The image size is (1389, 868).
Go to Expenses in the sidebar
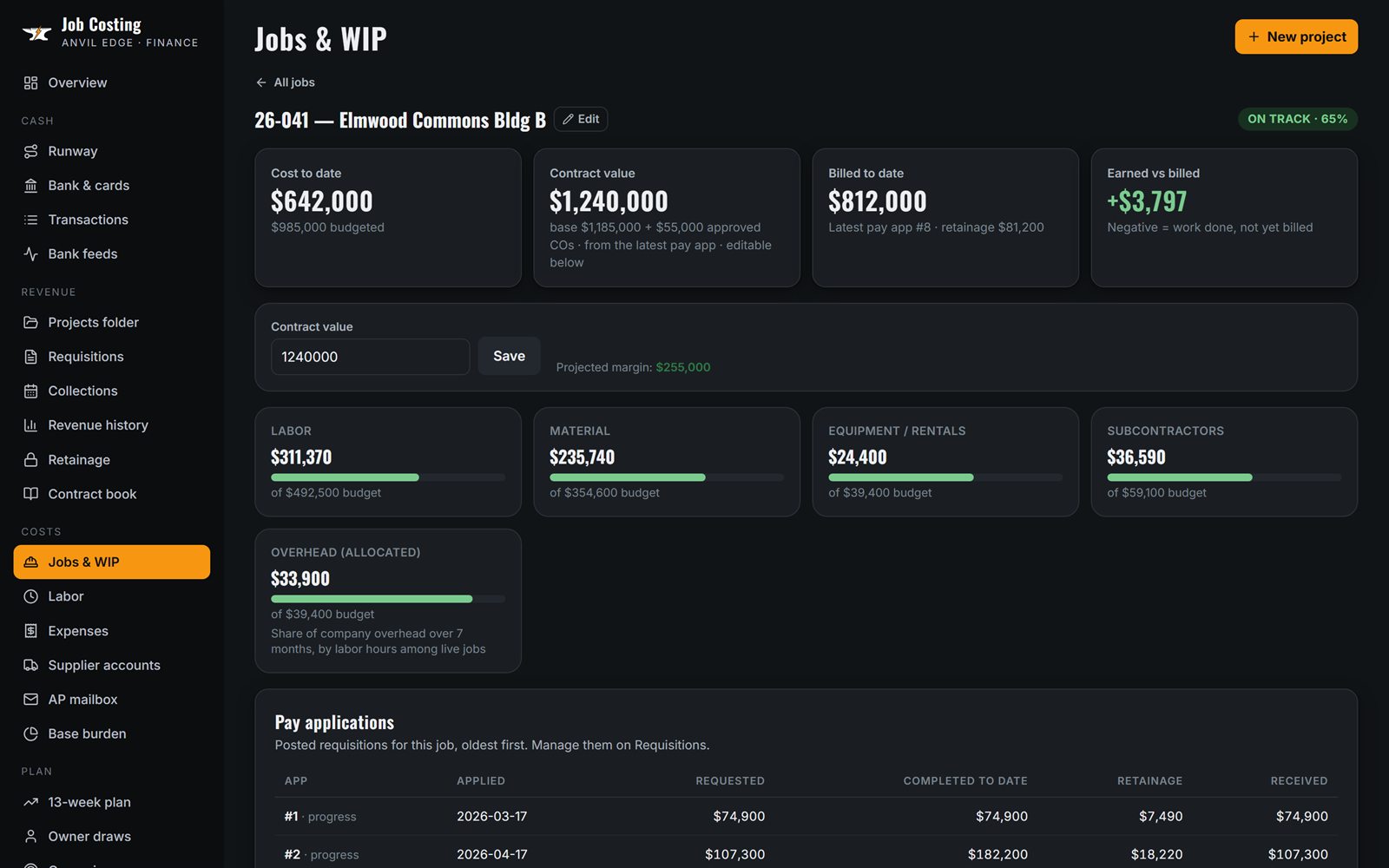[112, 631]
